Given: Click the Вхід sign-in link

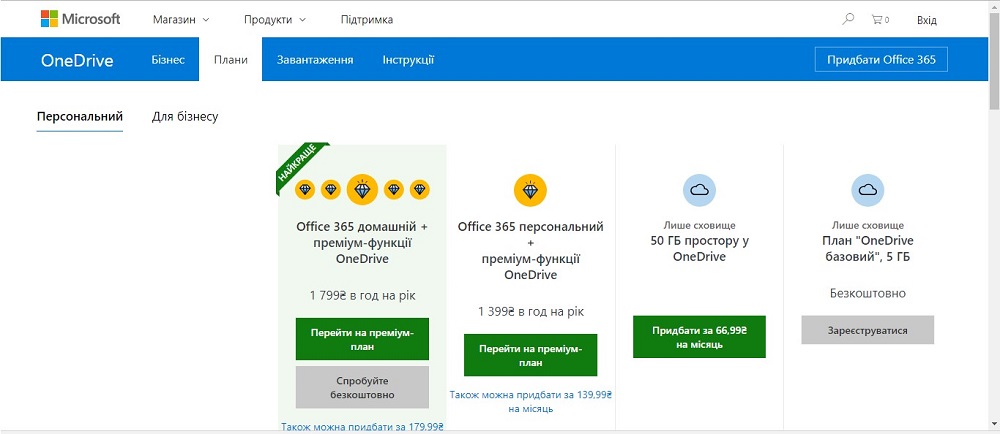Looking at the screenshot, I should point(927,20).
